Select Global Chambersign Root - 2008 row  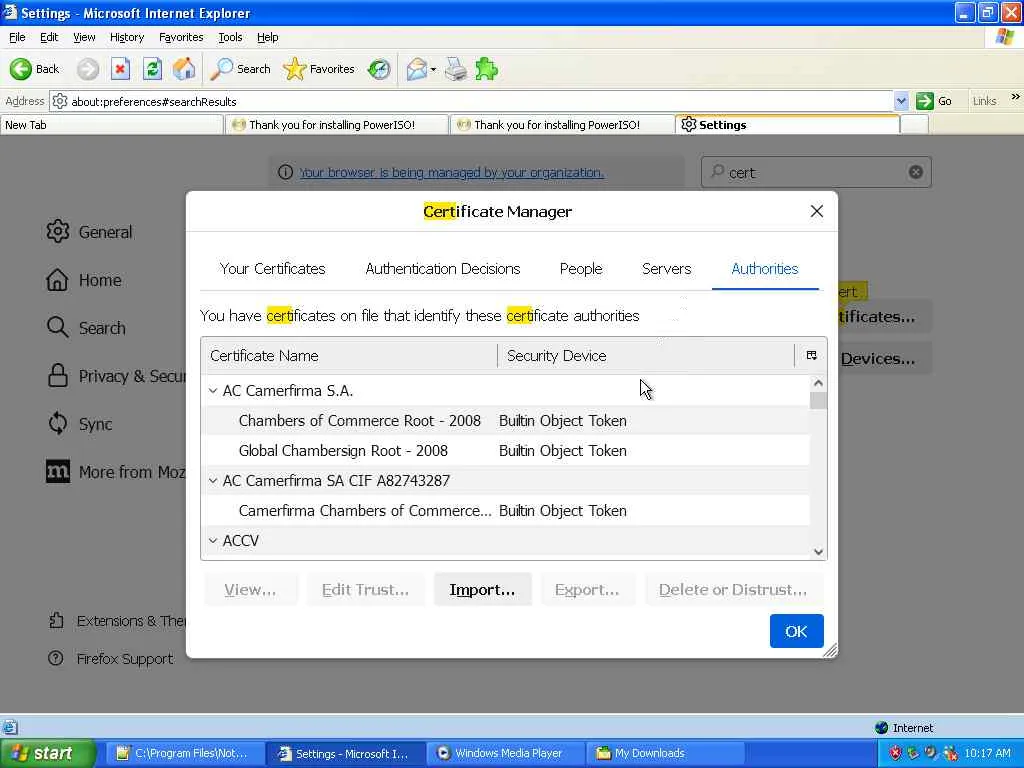coord(505,451)
